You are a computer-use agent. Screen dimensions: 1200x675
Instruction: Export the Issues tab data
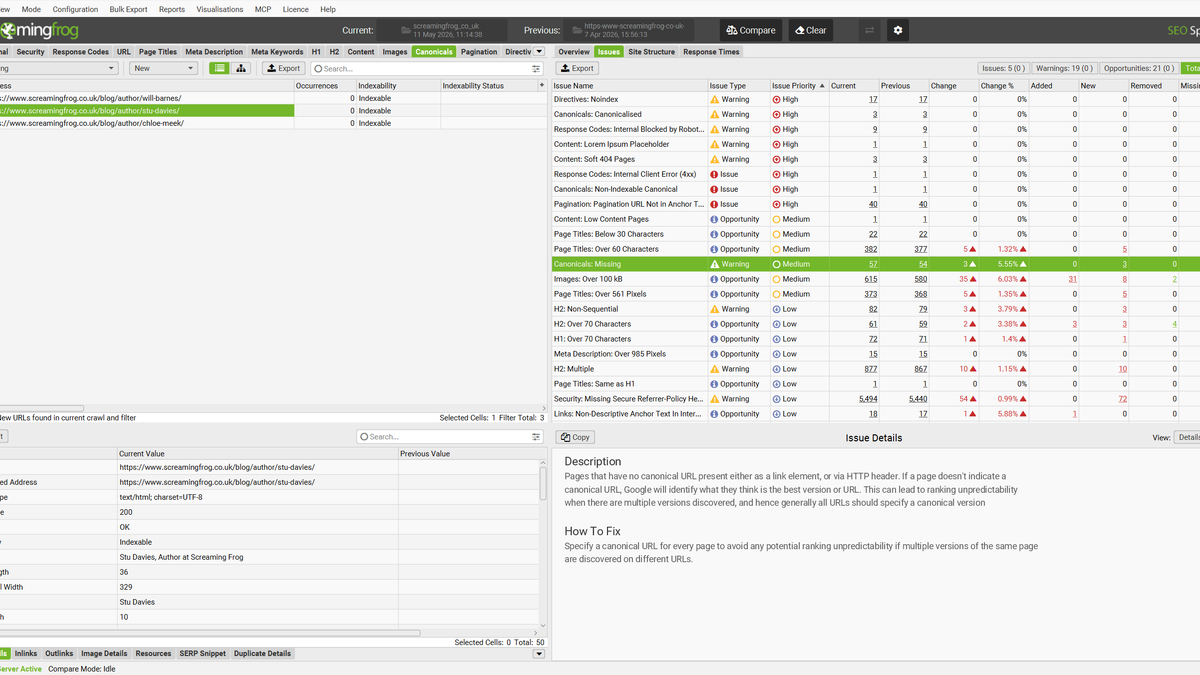click(577, 68)
